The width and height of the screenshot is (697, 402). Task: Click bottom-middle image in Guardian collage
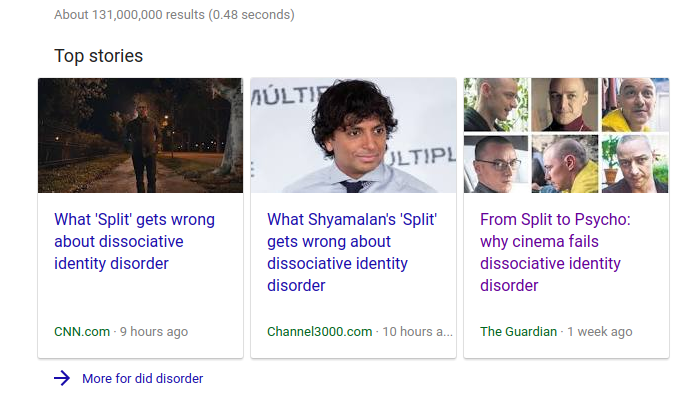[x=565, y=163]
